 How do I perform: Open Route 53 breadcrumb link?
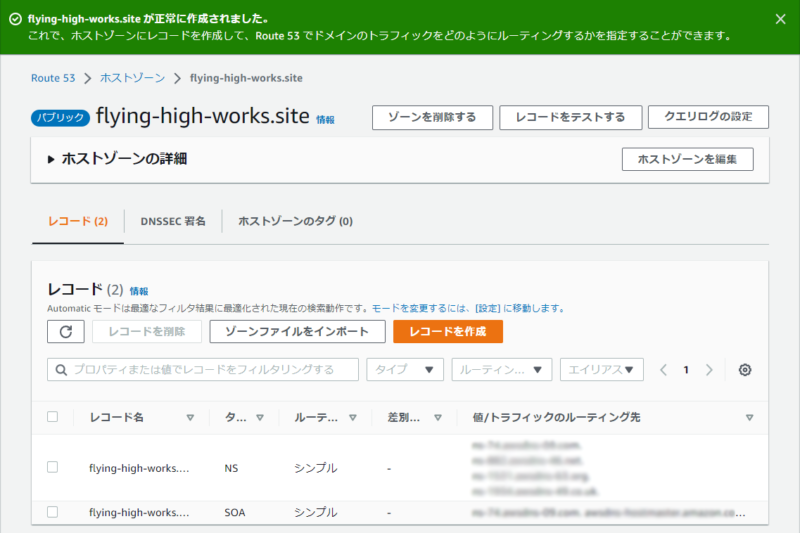(53, 78)
